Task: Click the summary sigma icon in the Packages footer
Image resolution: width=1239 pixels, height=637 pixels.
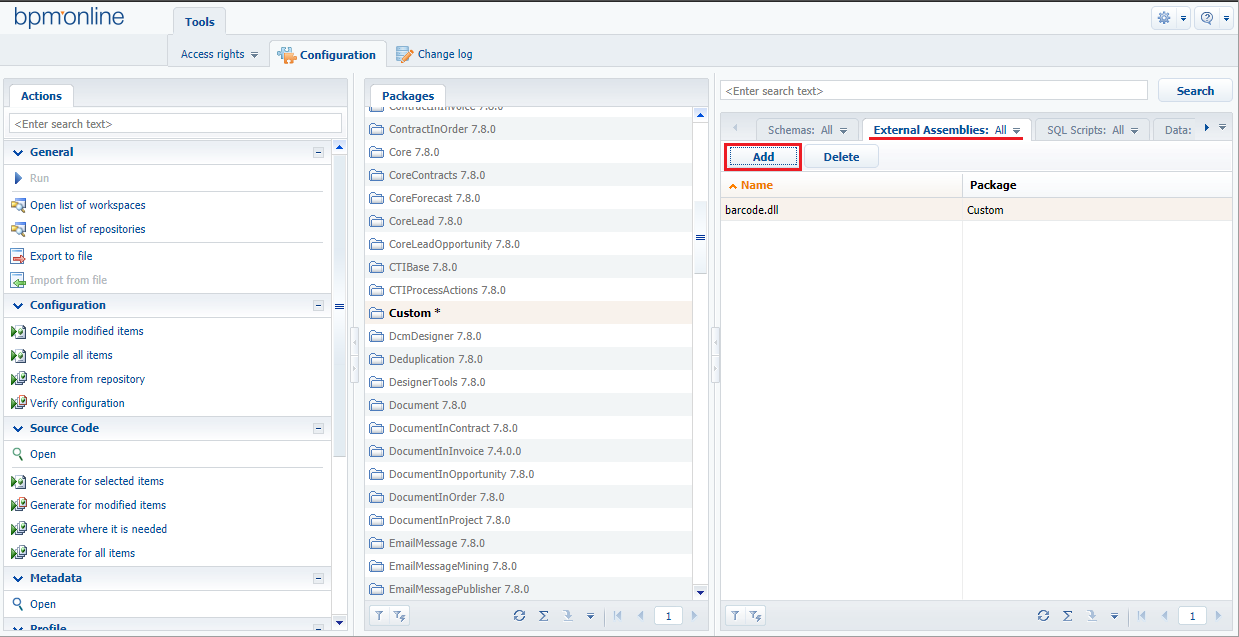Action: pos(543,616)
